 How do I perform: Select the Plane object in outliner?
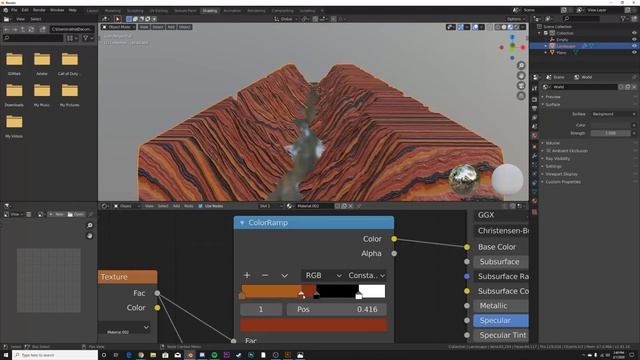pos(562,53)
